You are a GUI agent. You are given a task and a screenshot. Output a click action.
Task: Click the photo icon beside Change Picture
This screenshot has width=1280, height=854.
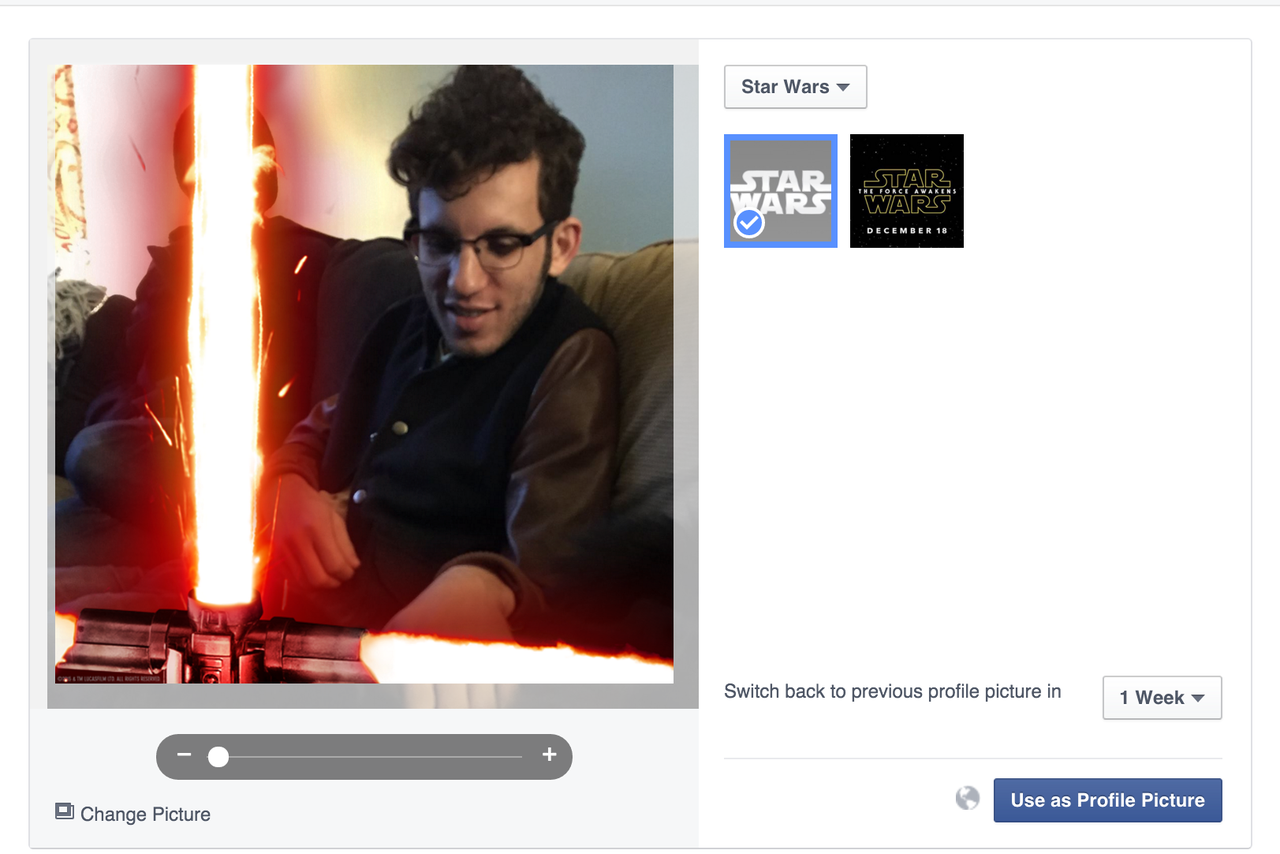[65, 812]
